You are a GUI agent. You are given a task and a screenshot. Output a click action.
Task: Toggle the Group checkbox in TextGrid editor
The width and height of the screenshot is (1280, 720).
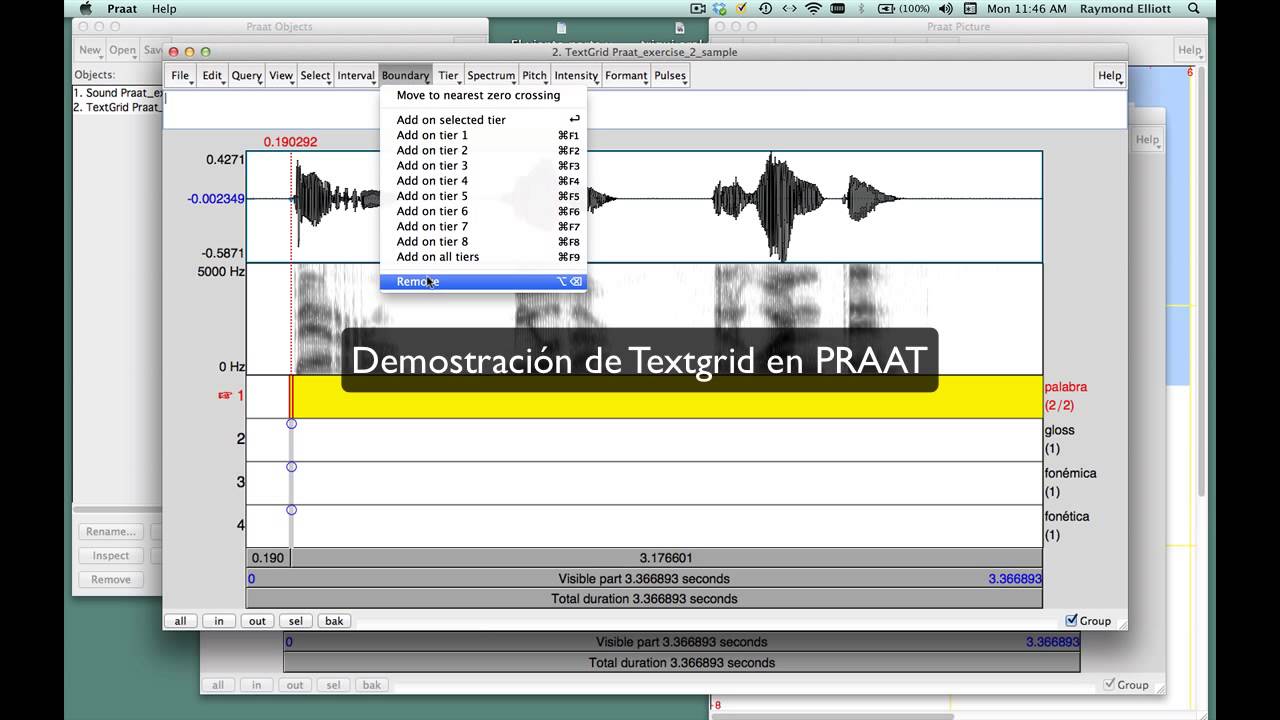point(1072,620)
